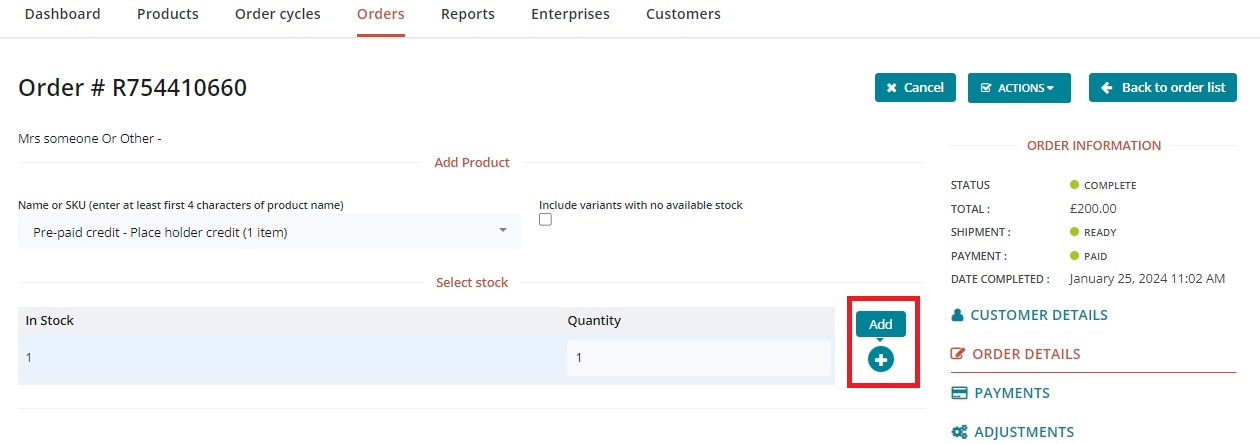Viewport: 1260px width, 444px height.
Task: Go to Order cycles tab
Action: pos(277,14)
